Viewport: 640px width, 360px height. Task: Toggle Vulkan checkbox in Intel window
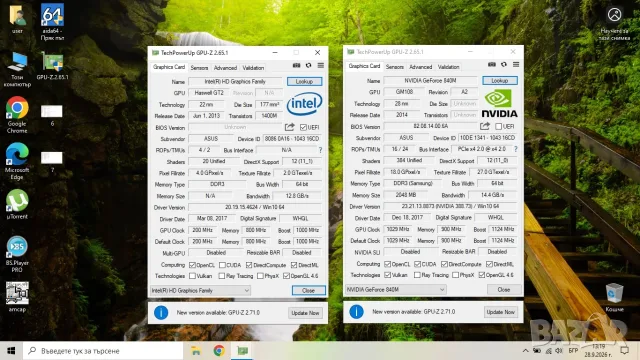pyautogui.click(x=193, y=276)
